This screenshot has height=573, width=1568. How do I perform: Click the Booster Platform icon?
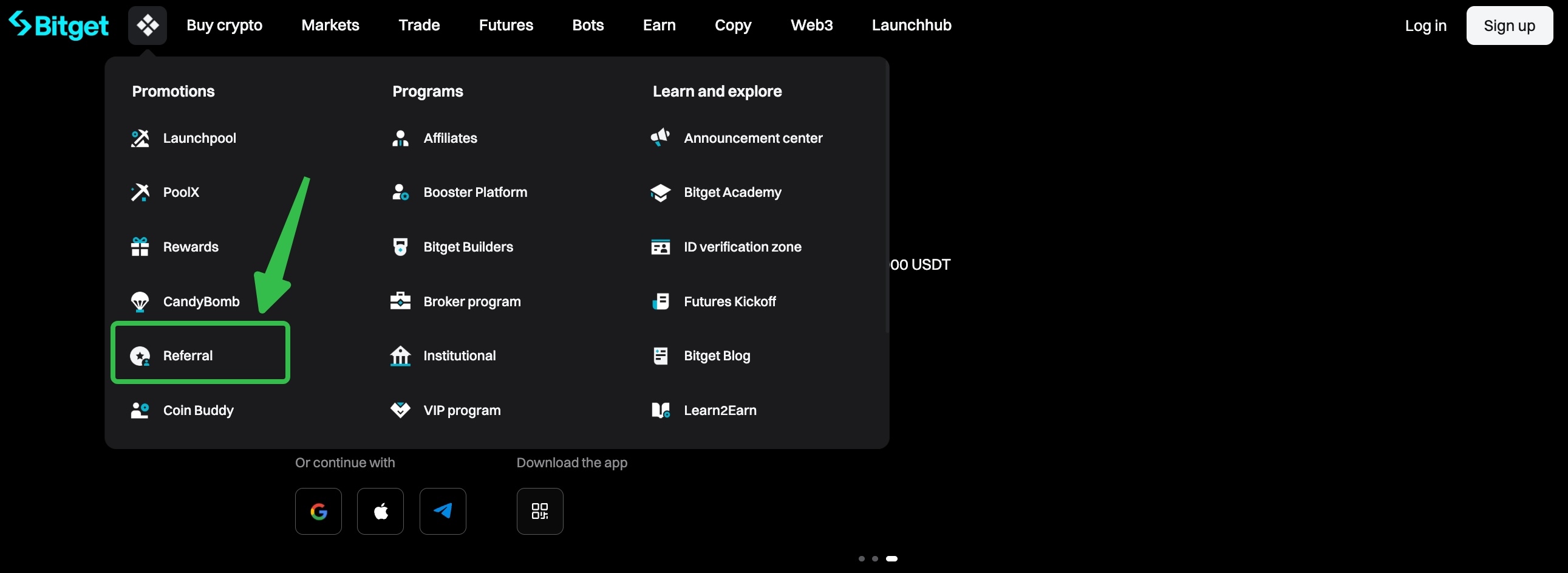coord(401,193)
